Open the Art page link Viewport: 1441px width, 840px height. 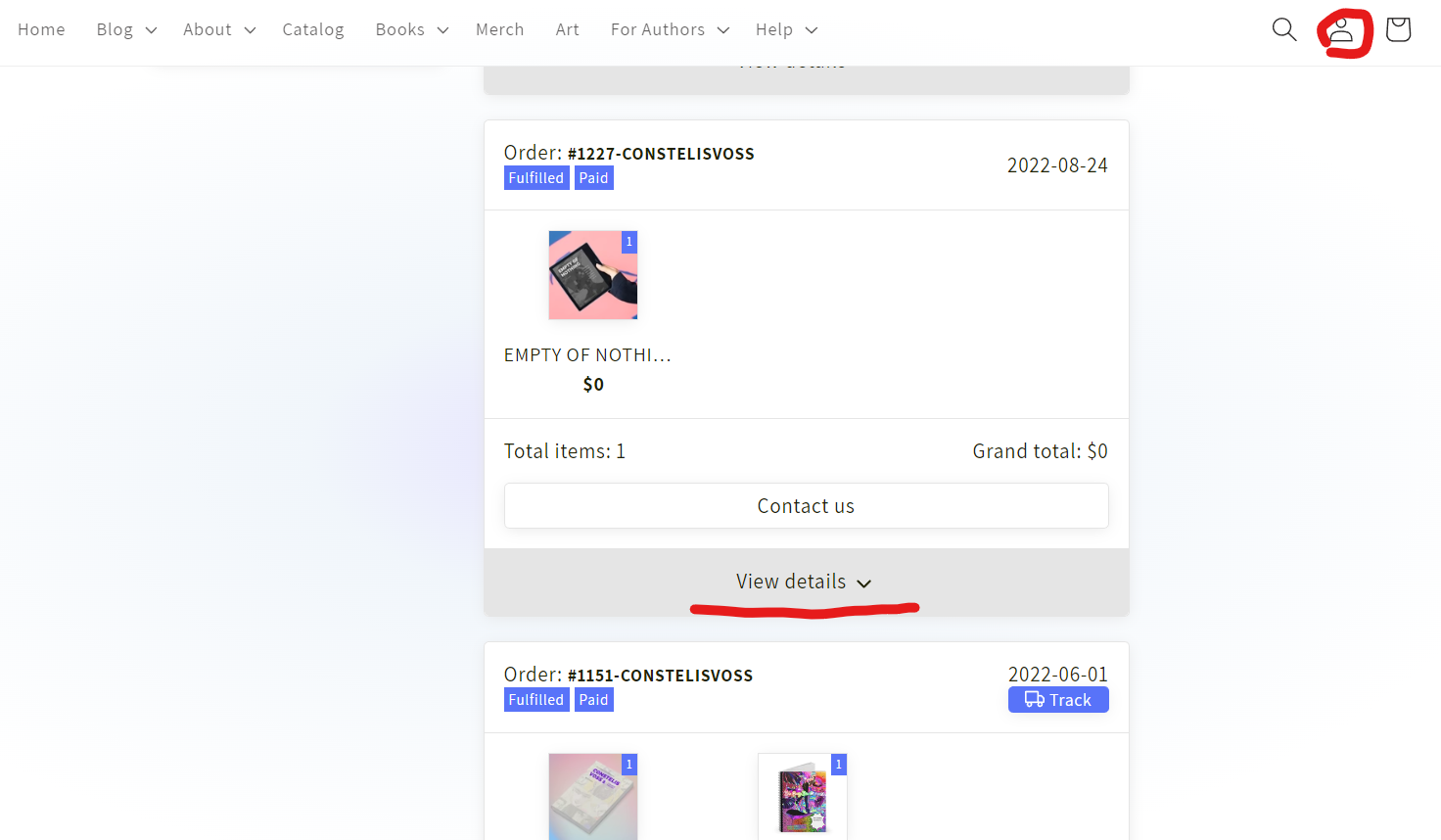tap(568, 29)
